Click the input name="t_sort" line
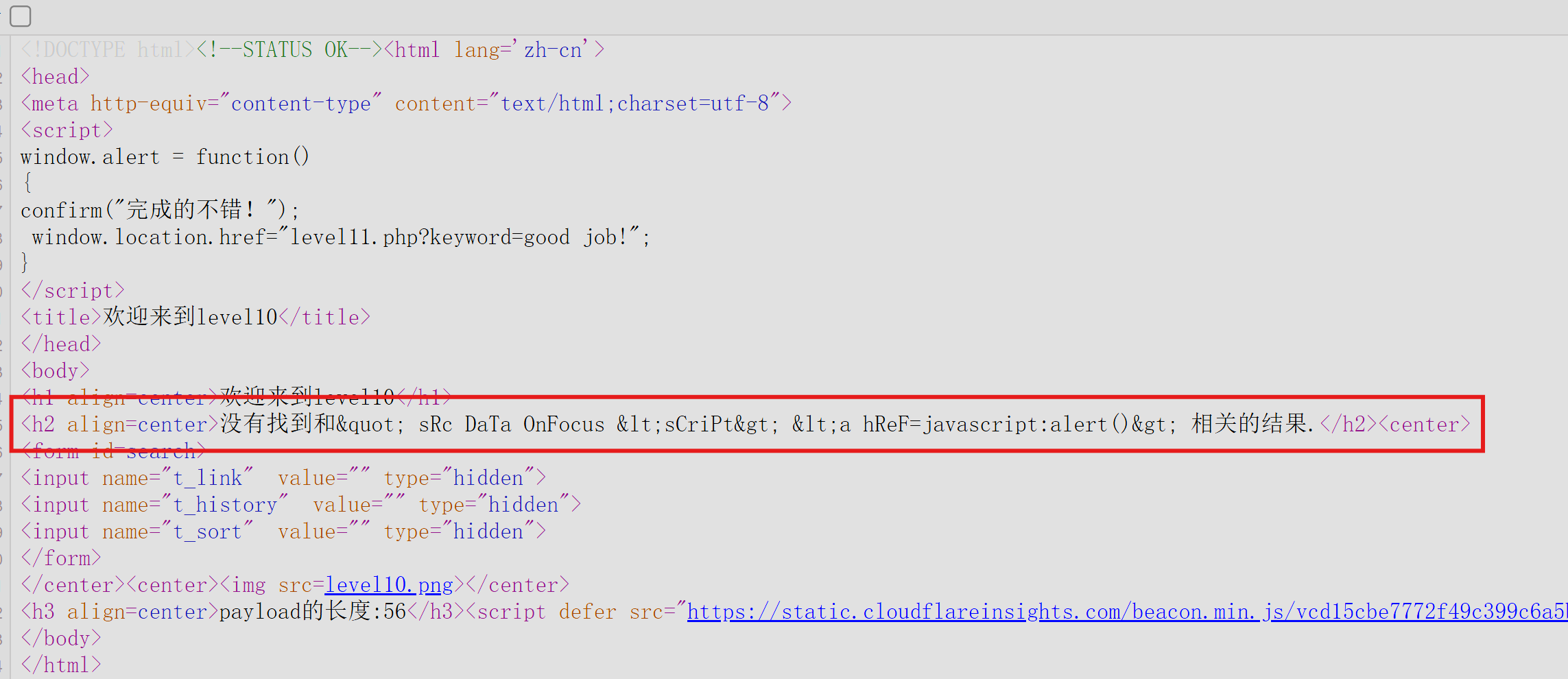The height and width of the screenshot is (679, 1568). [x=283, y=532]
